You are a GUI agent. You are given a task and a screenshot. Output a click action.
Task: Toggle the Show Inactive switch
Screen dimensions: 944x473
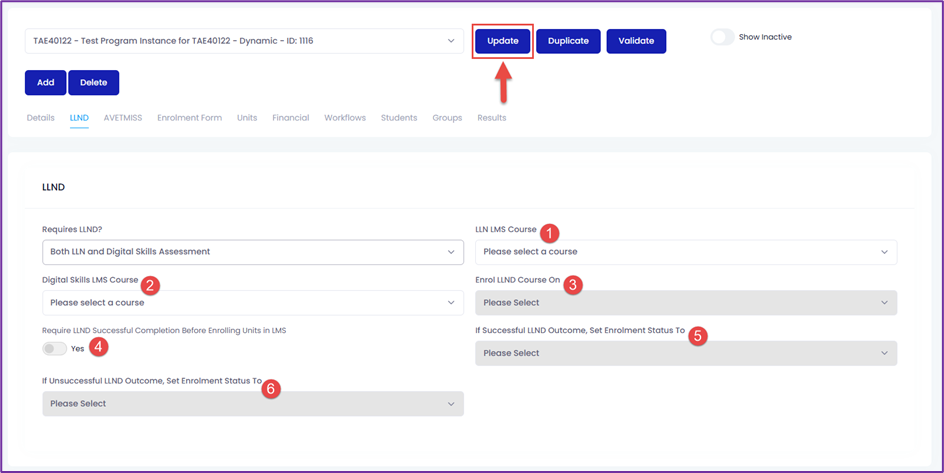[722, 37]
